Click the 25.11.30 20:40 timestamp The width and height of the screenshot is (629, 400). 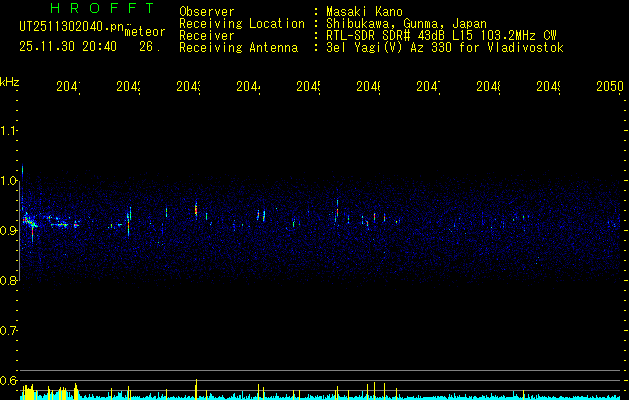[x=68, y=46]
